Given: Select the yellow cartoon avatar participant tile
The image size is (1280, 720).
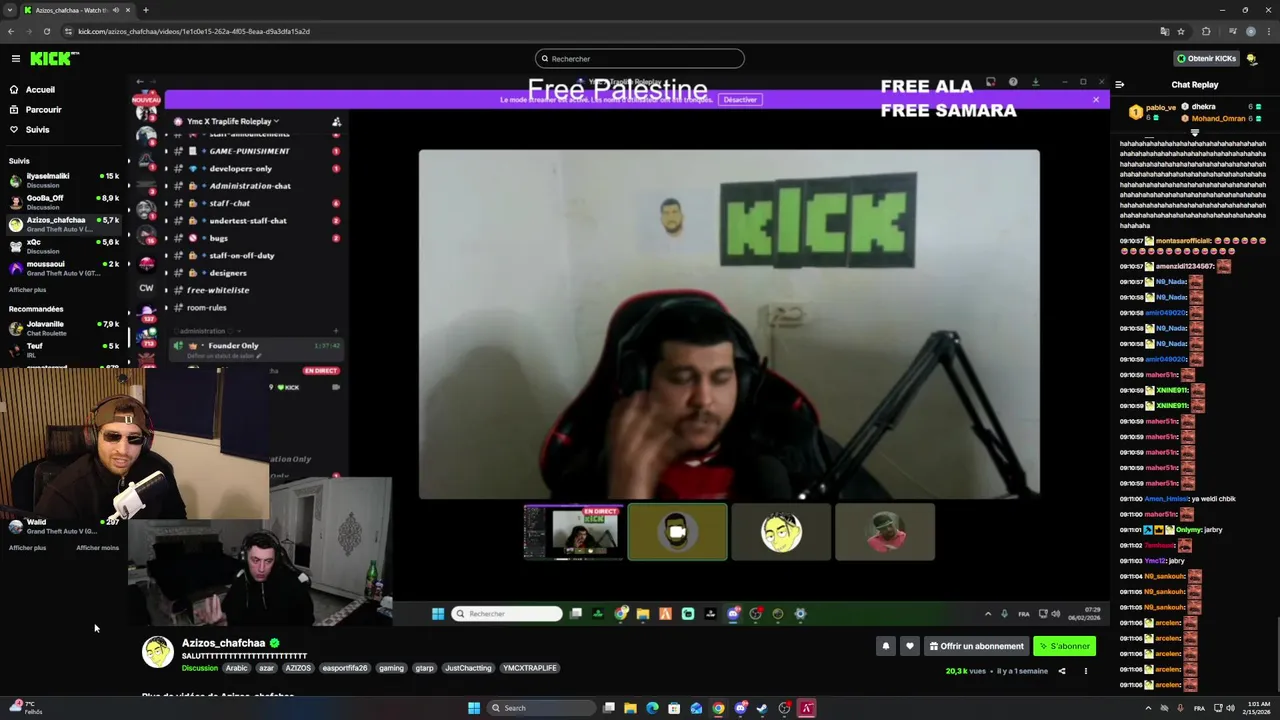Looking at the screenshot, I should 781,532.
